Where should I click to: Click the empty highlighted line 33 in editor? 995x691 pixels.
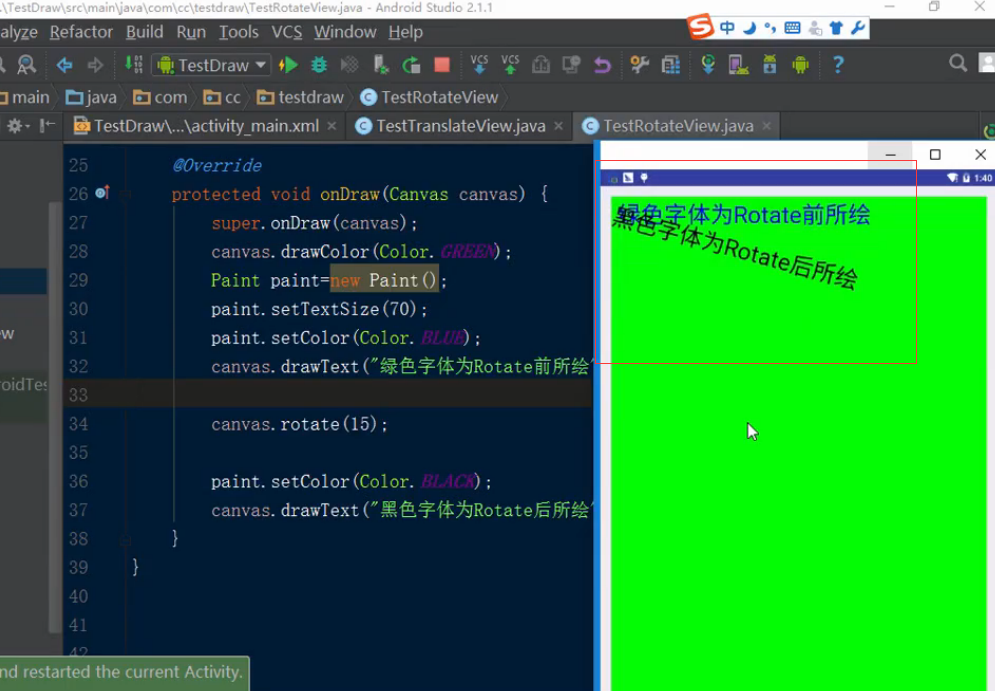[327, 395]
